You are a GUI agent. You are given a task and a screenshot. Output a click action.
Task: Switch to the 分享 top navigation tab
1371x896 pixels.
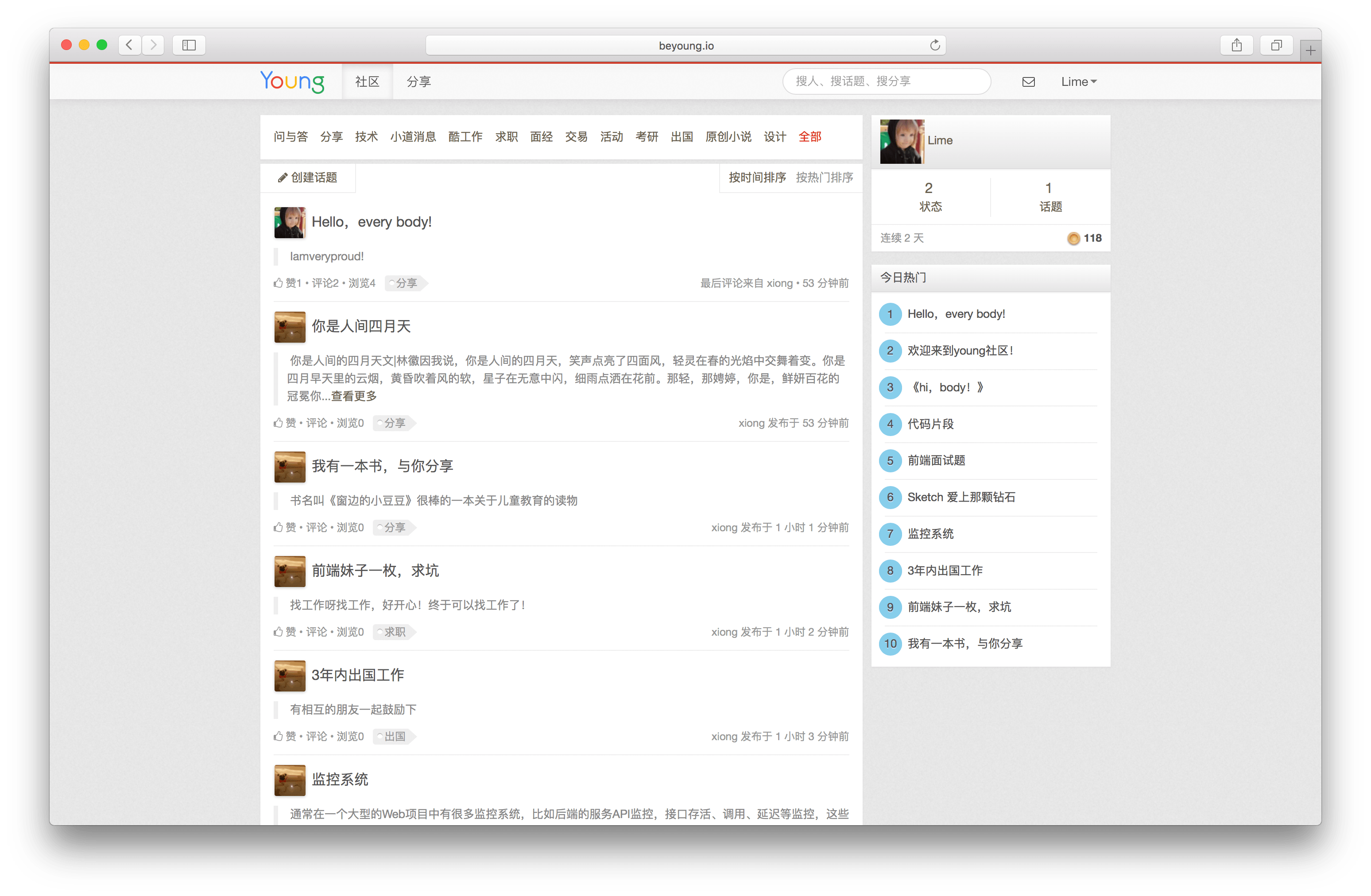(x=419, y=82)
